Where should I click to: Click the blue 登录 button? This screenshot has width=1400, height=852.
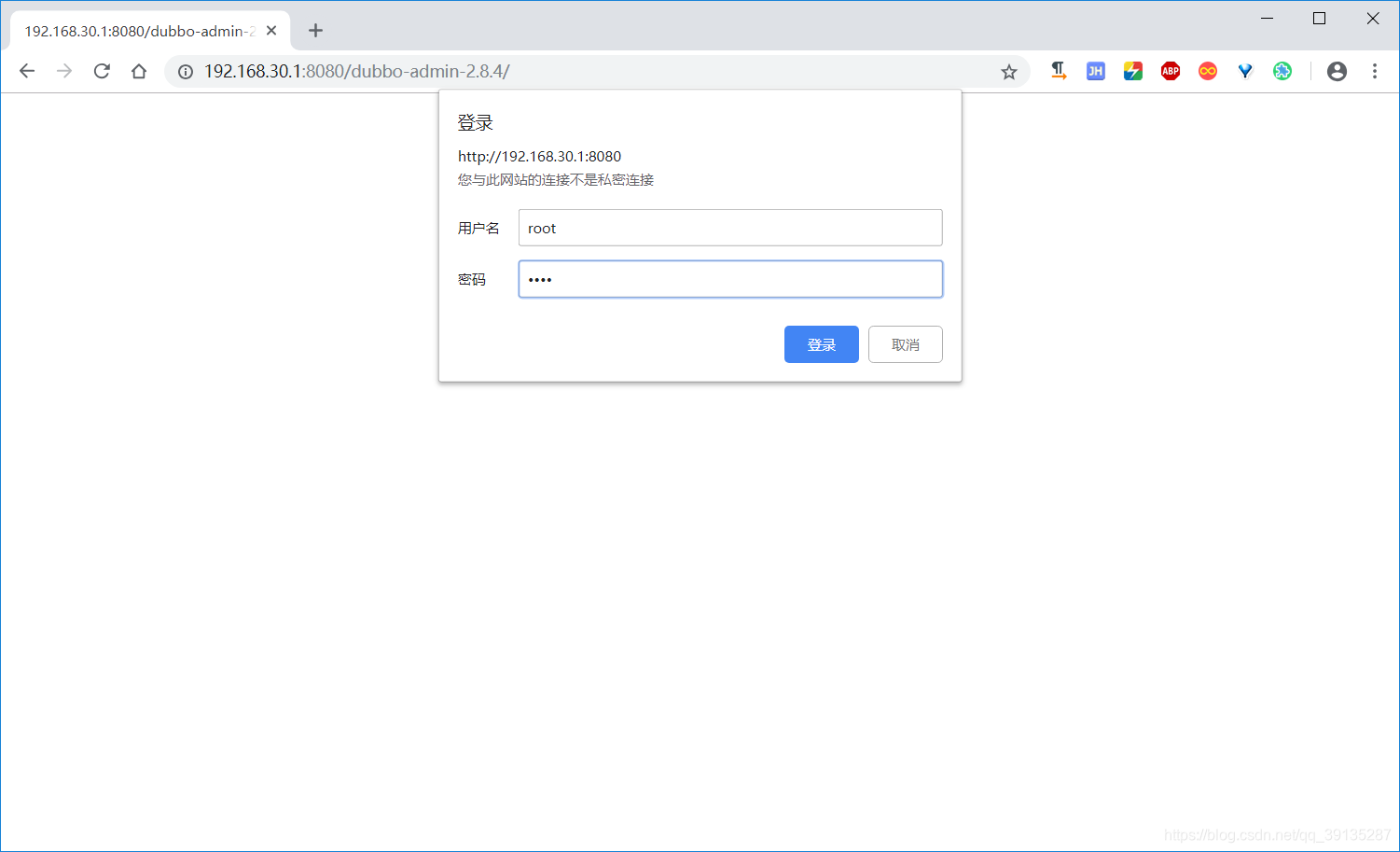point(821,344)
